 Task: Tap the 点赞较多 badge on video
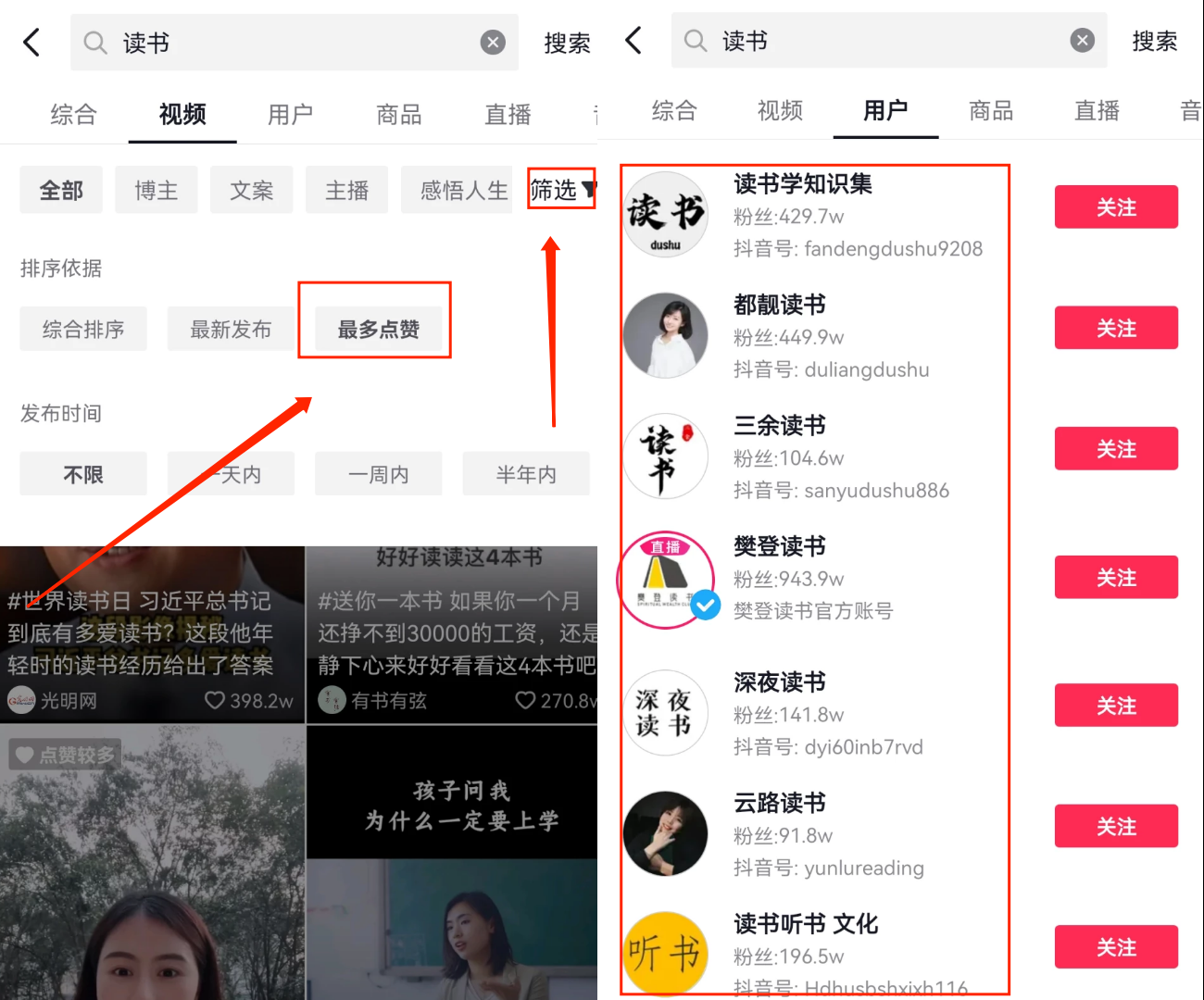pos(65,755)
